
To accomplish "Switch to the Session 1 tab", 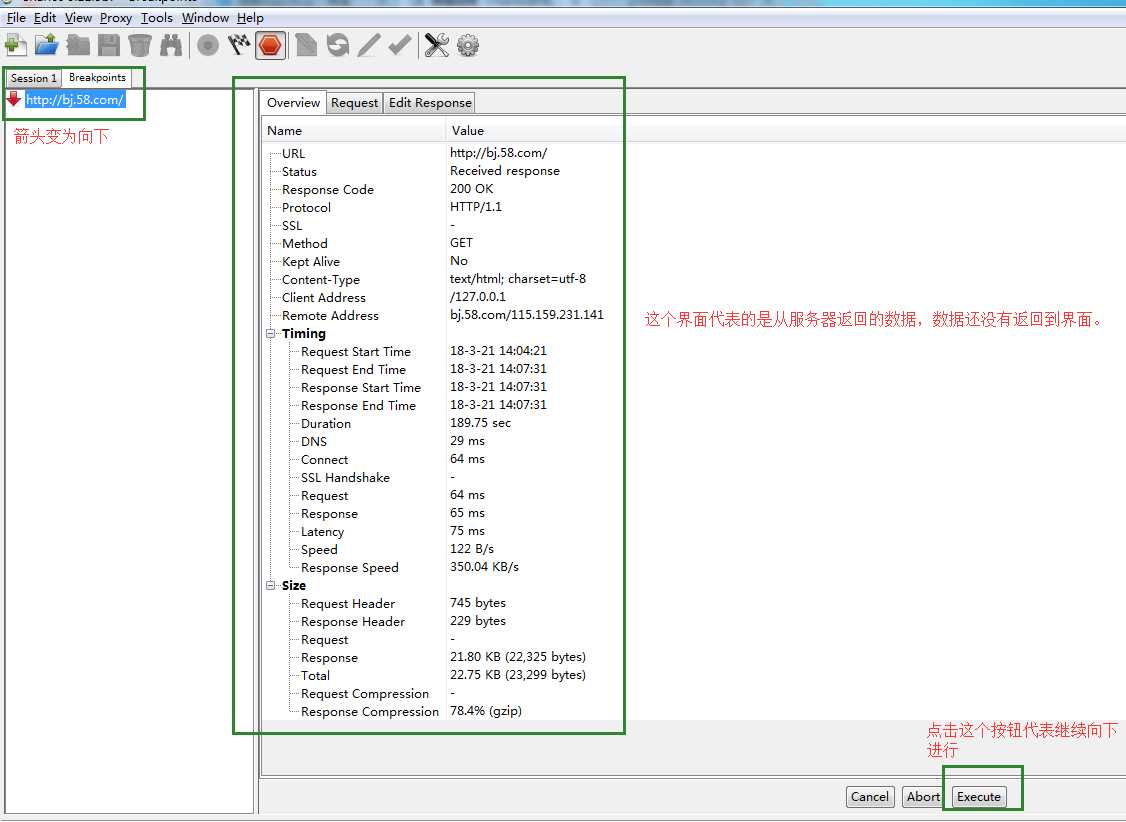I will (x=33, y=78).
